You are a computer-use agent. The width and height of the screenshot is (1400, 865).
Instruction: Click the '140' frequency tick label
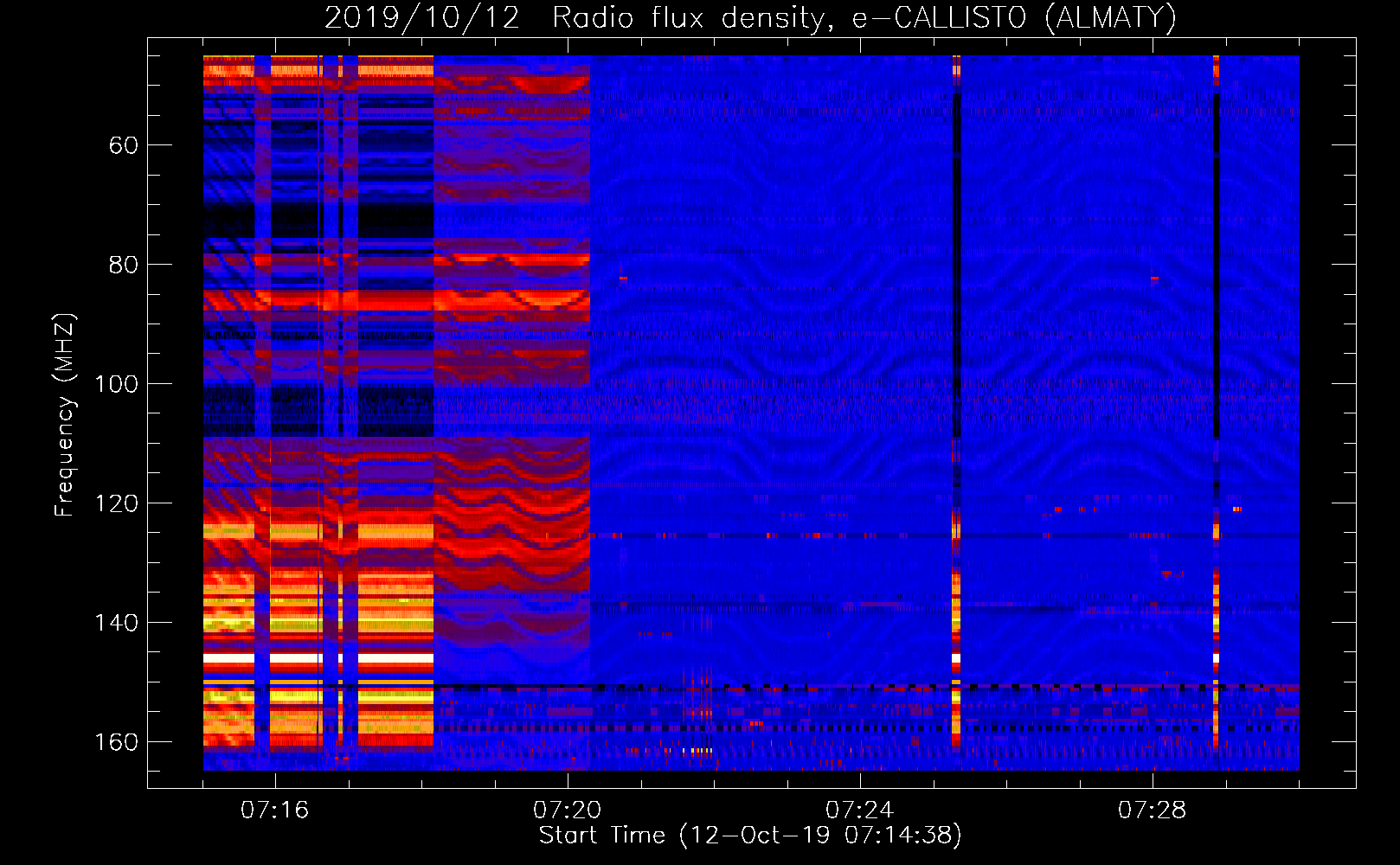click(x=116, y=623)
